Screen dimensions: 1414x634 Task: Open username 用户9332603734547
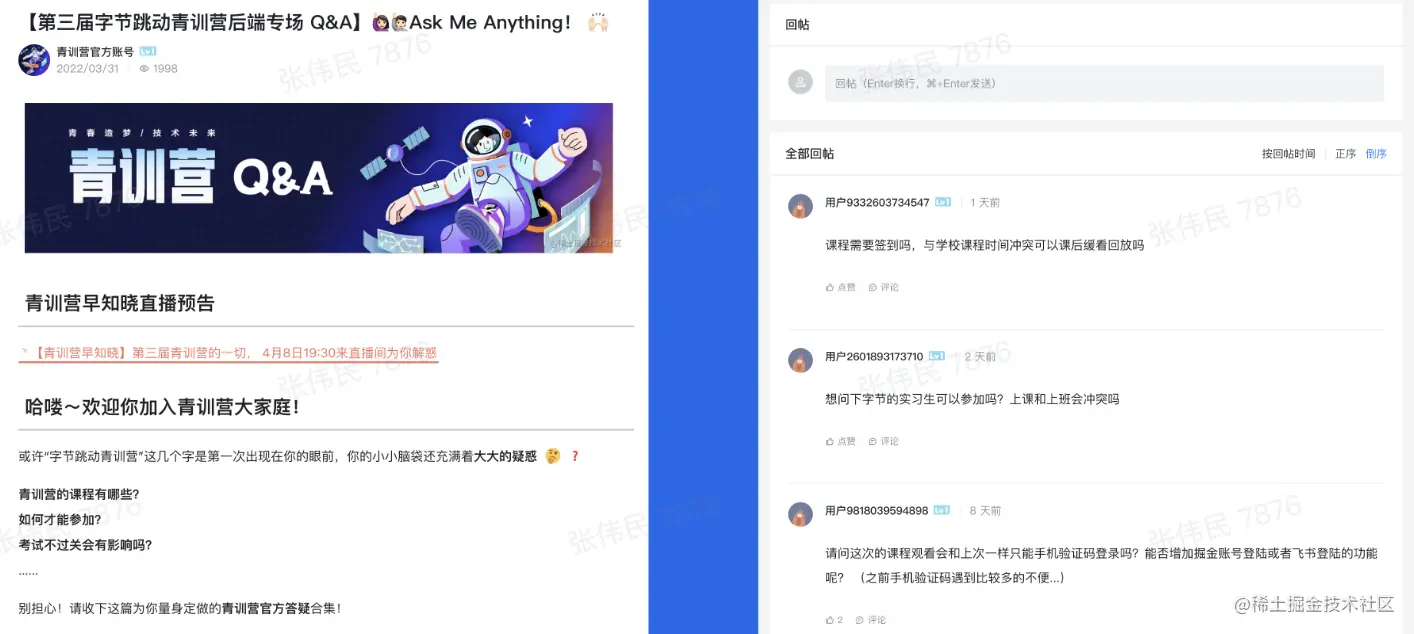pyautogui.click(x=877, y=202)
